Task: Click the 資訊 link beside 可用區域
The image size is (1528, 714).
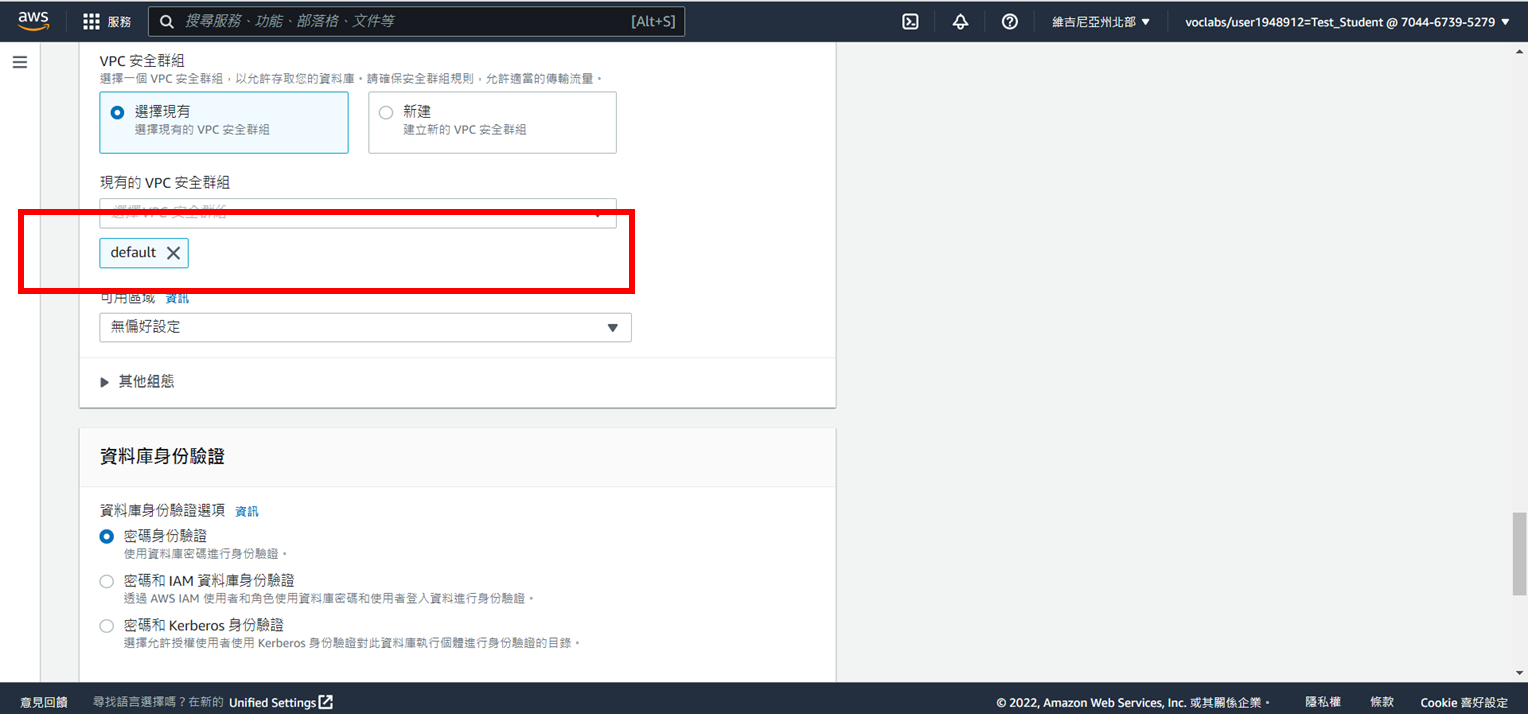Action: point(177,297)
